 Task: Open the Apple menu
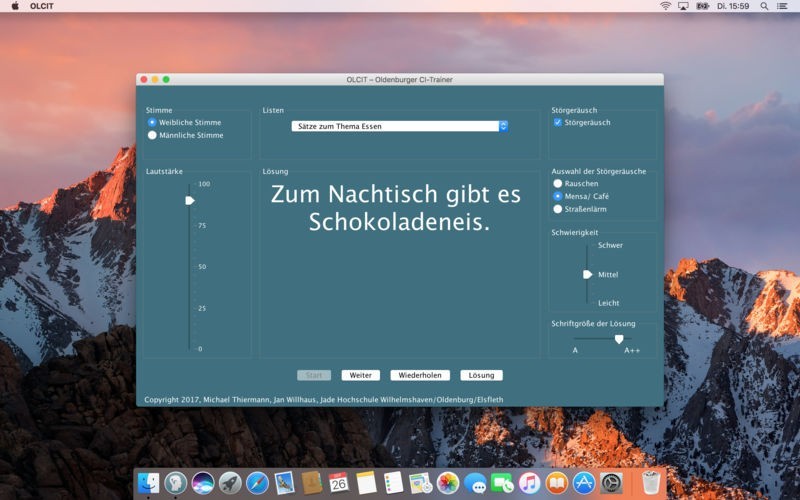(15, 6)
